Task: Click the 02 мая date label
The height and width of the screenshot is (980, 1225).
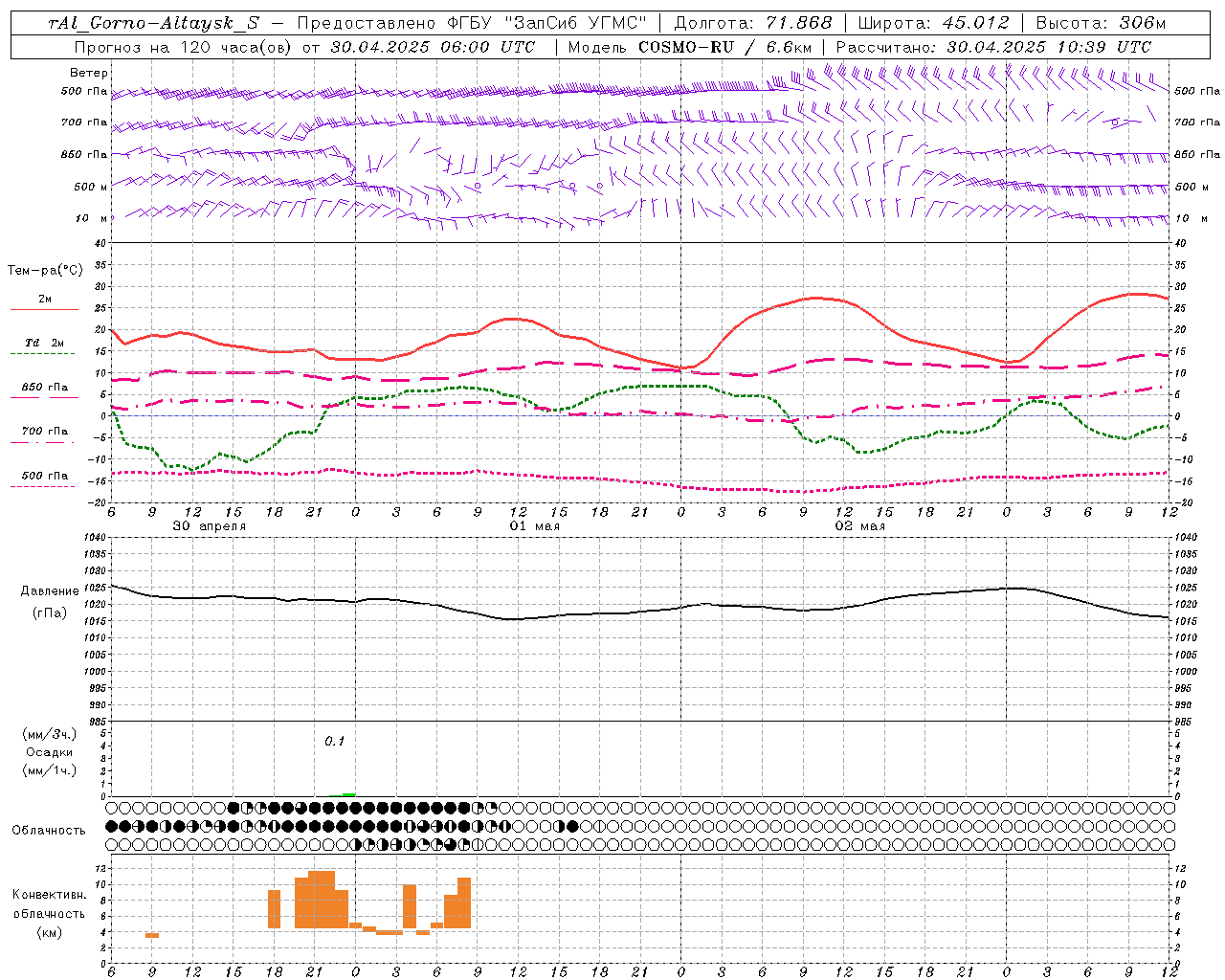Action: pos(859,526)
